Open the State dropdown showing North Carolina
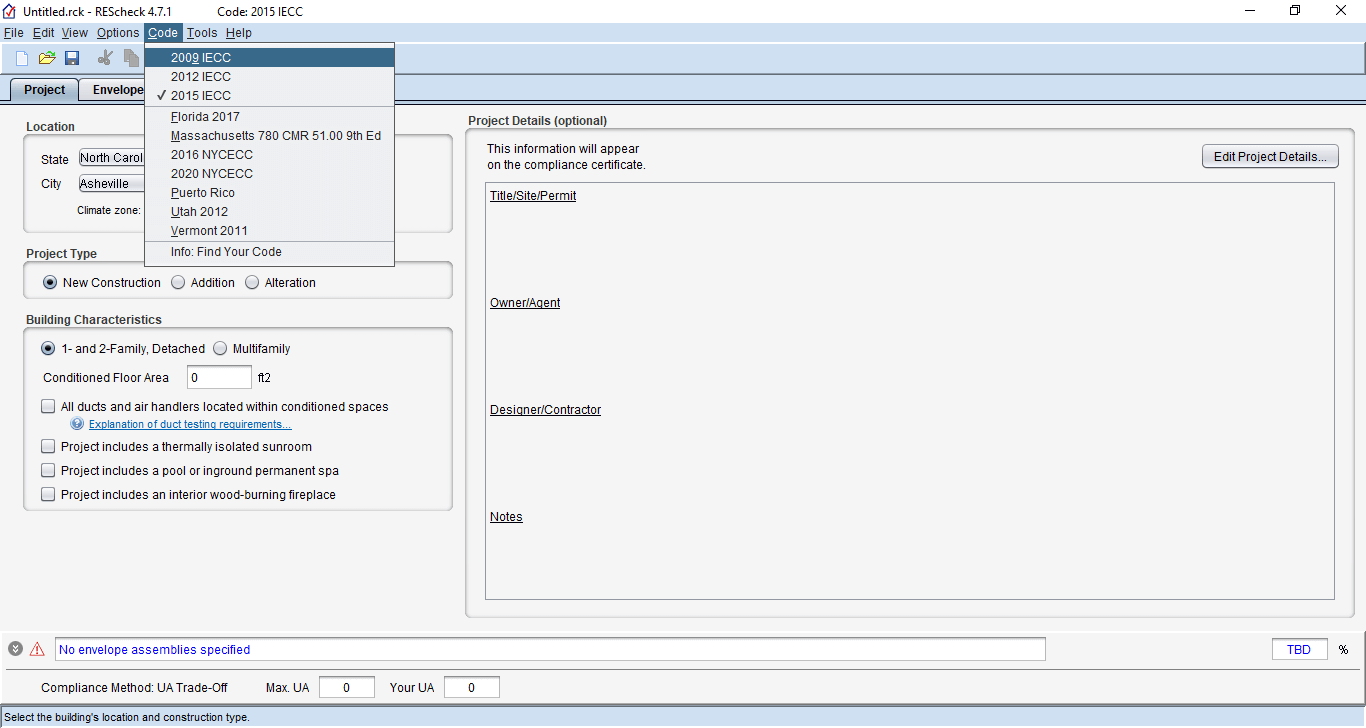The height and width of the screenshot is (728, 1366). click(x=112, y=158)
